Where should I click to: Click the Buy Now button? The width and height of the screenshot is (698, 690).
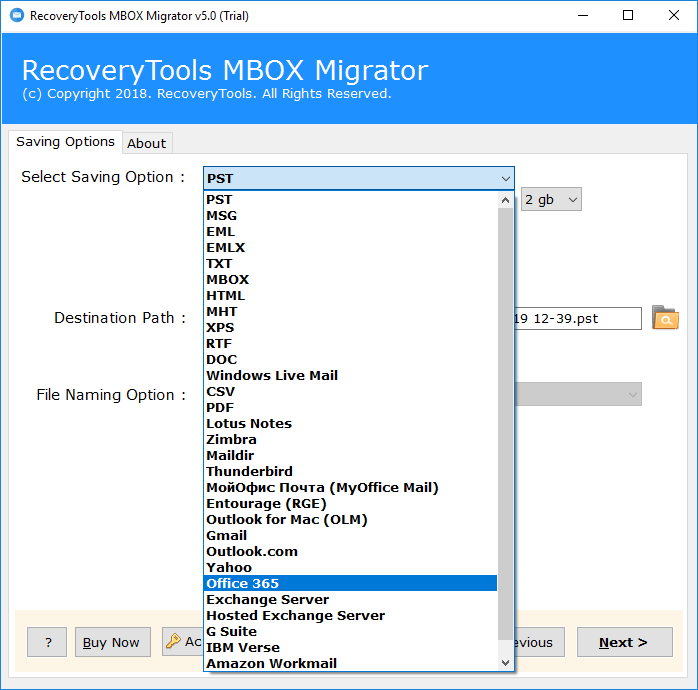tap(113, 642)
